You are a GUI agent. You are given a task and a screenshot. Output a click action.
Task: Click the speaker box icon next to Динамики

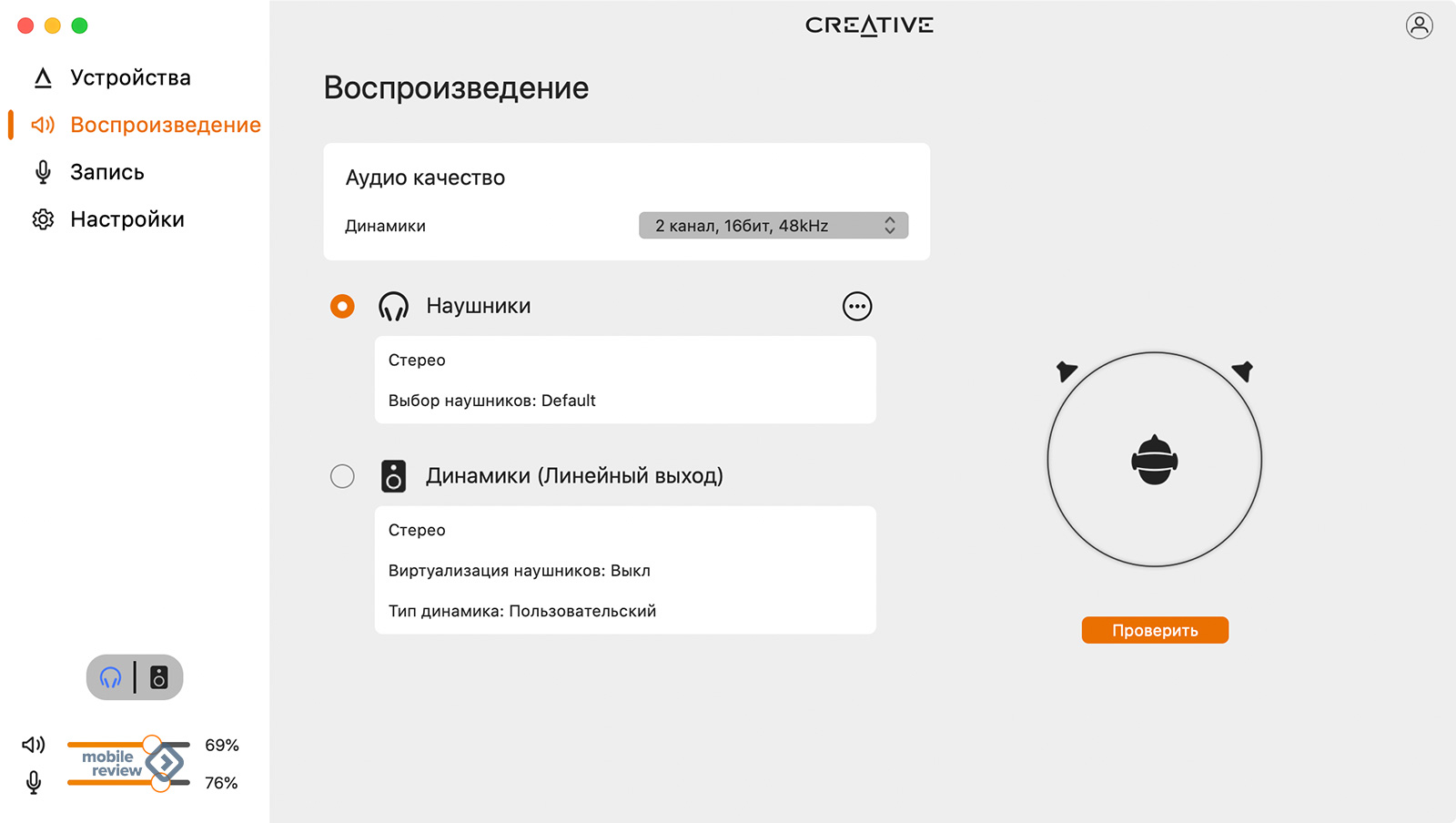[393, 476]
